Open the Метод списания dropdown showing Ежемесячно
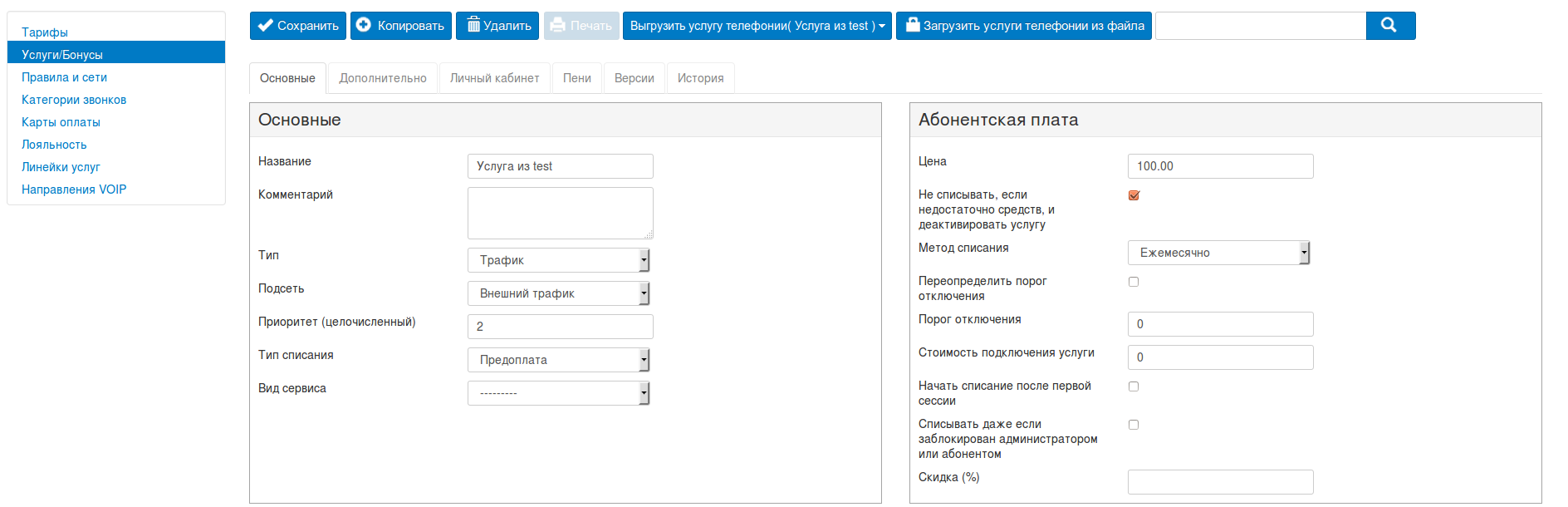Image resolution: width=1568 pixels, height=507 pixels. click(x=1218, y=253)
